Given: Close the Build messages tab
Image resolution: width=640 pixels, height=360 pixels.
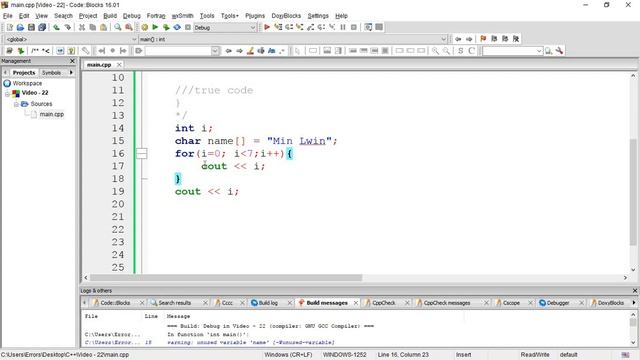Looking at the screenshot, I should coord(356,303).
